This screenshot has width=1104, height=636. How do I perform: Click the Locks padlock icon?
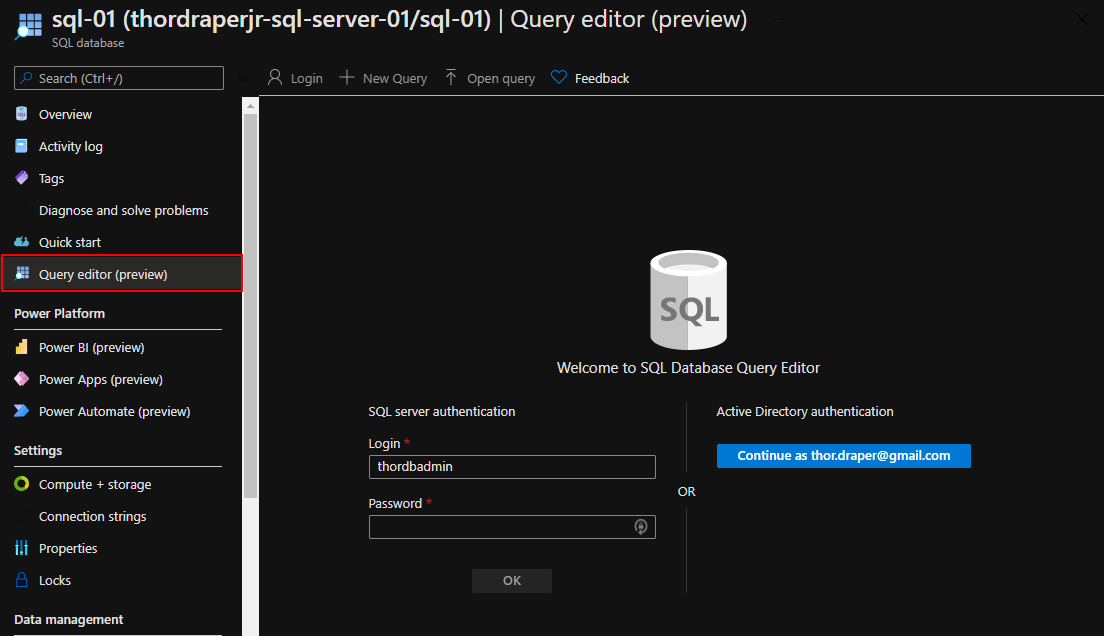pyautogui.click(x=22, y=579)
